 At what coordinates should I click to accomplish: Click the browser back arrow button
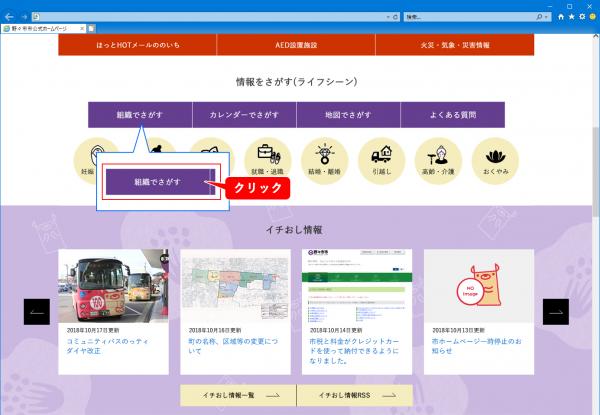(x=9, y=17)
